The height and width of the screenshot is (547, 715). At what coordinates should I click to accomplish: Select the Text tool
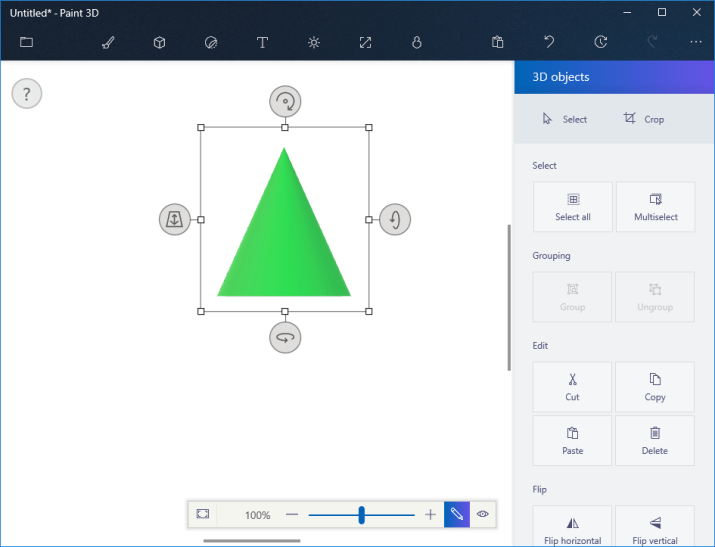click(x=262, y=42)
